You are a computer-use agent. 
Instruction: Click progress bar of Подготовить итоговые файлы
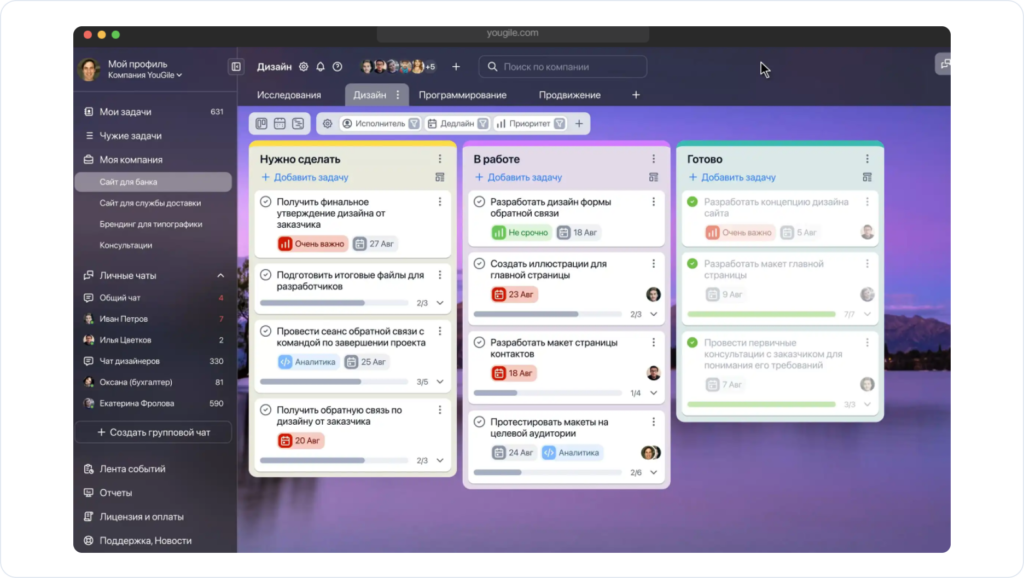pos(334,303)
